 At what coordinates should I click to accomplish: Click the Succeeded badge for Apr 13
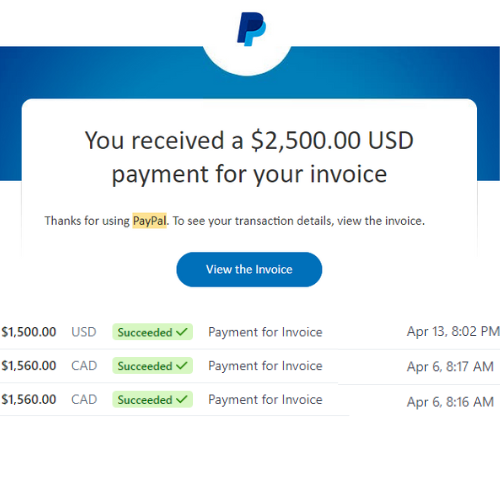coord(152,332)
